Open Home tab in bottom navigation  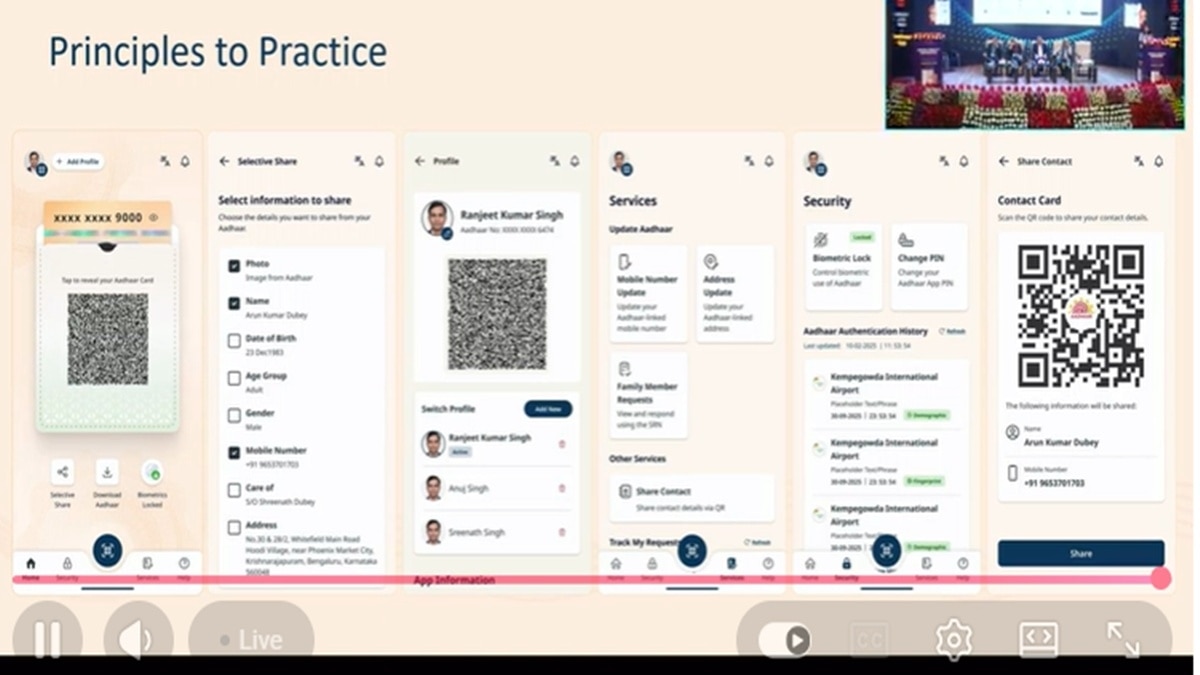coord(30,566)
